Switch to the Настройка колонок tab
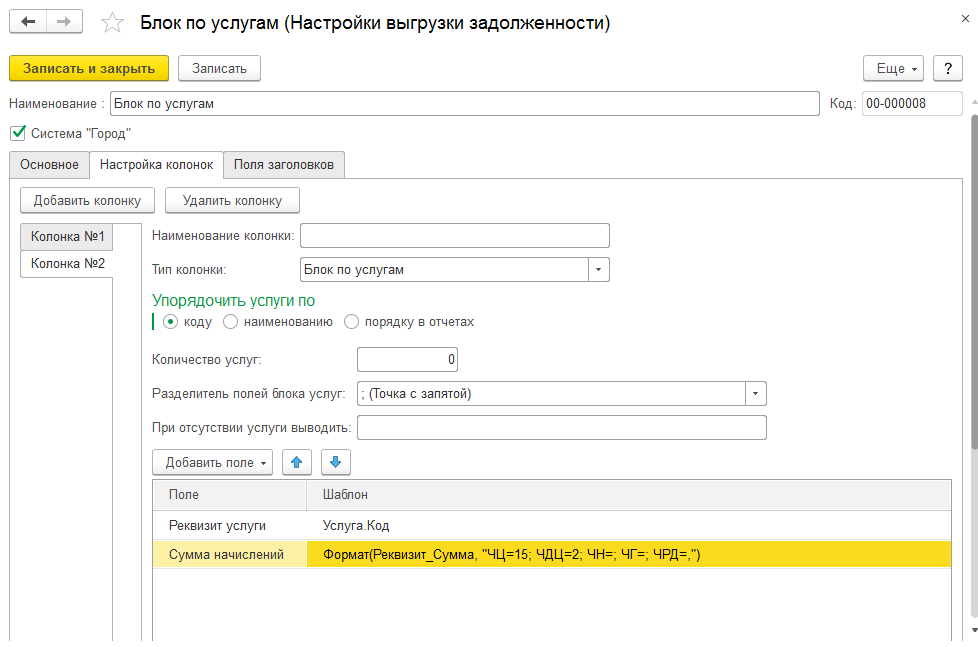This screenshot has height=647, width=978. [x=157, y=165]
